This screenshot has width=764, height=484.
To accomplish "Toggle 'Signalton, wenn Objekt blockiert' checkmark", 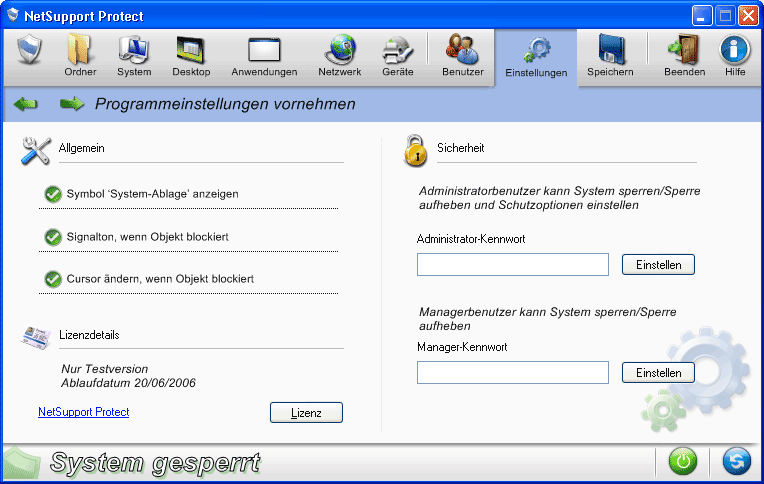I will (53, 237).
